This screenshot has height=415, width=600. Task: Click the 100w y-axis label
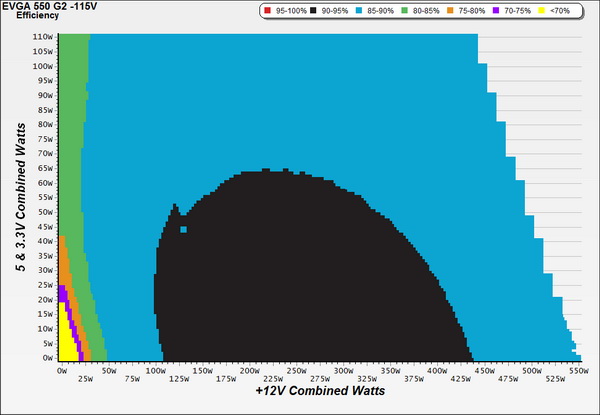tap(43, 66)
